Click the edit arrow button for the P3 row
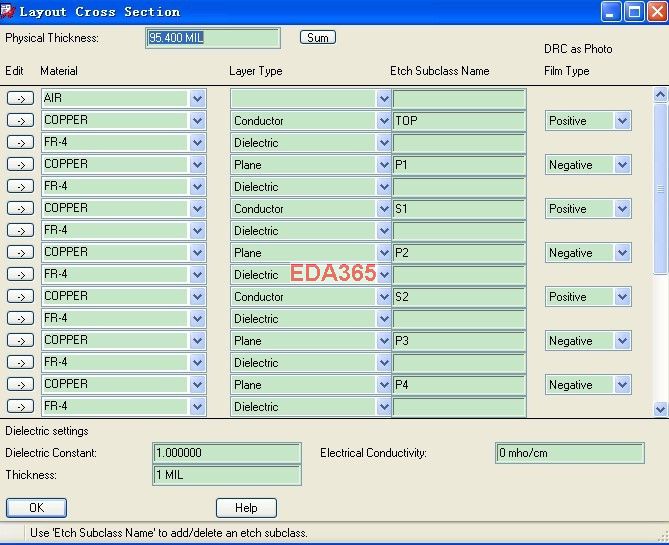This screenshot has height=545, width=669. pyautogui.click(x=20, y=341)
